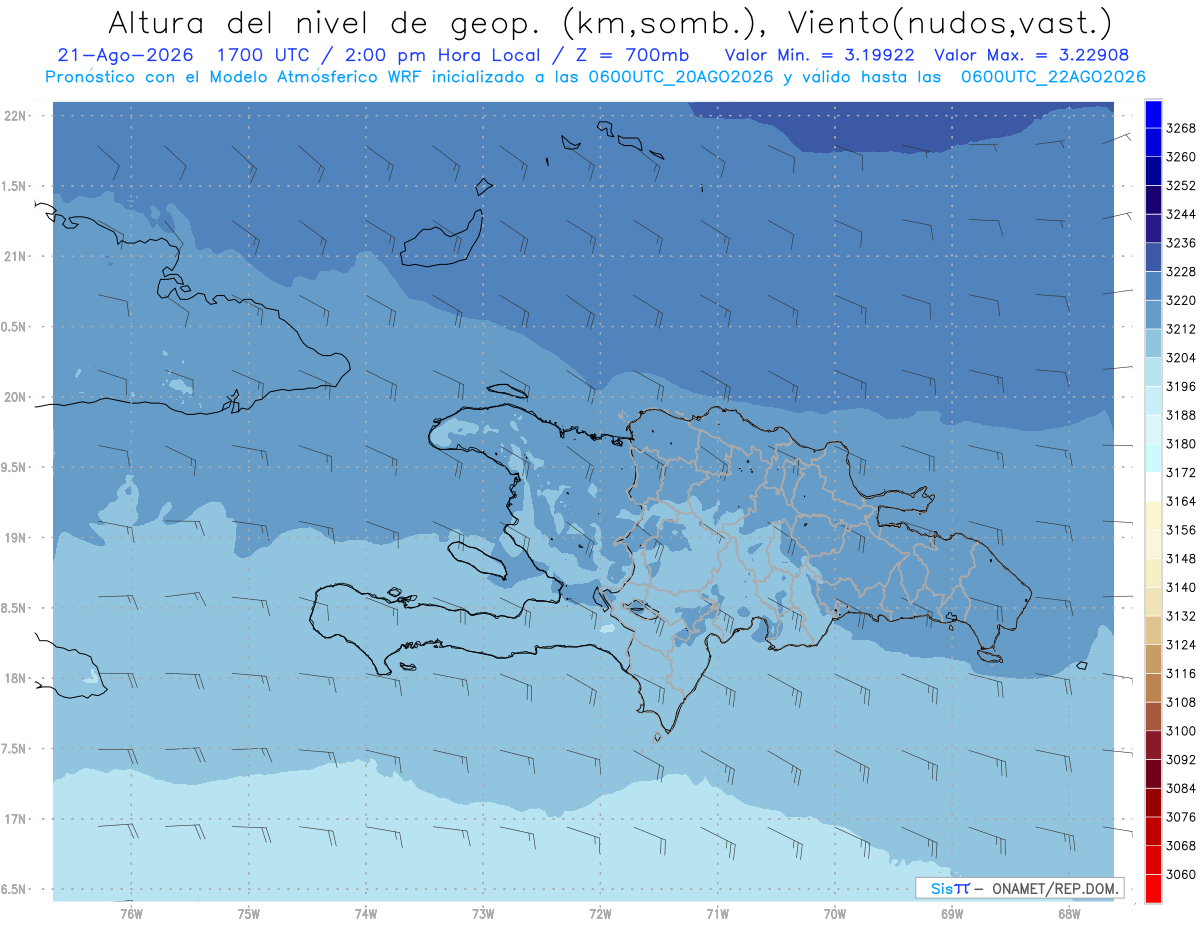Click the '72W' longitude label
This screenshot has width=1200, height=927.
(601, 913)
